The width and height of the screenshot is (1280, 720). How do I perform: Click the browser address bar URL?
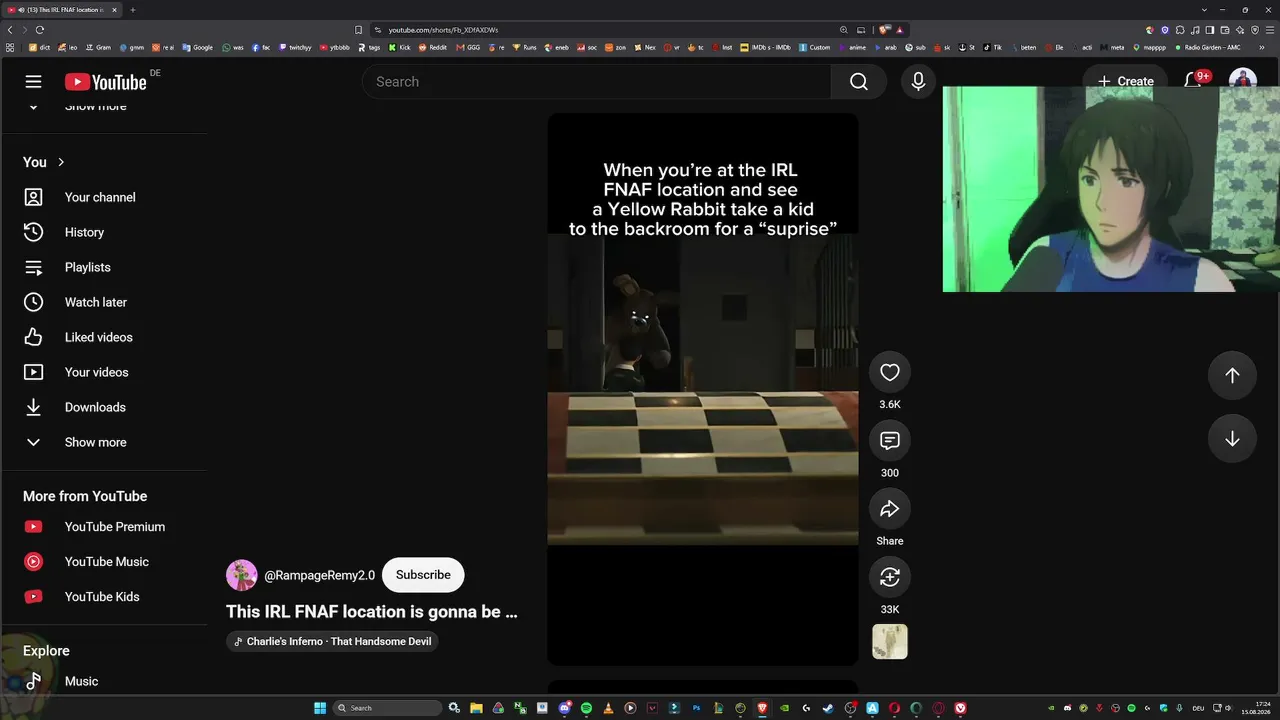click(x=443, y=30)
